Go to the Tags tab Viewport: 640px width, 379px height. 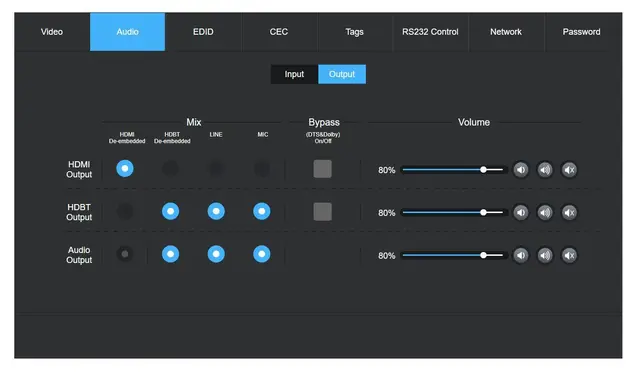354,32
